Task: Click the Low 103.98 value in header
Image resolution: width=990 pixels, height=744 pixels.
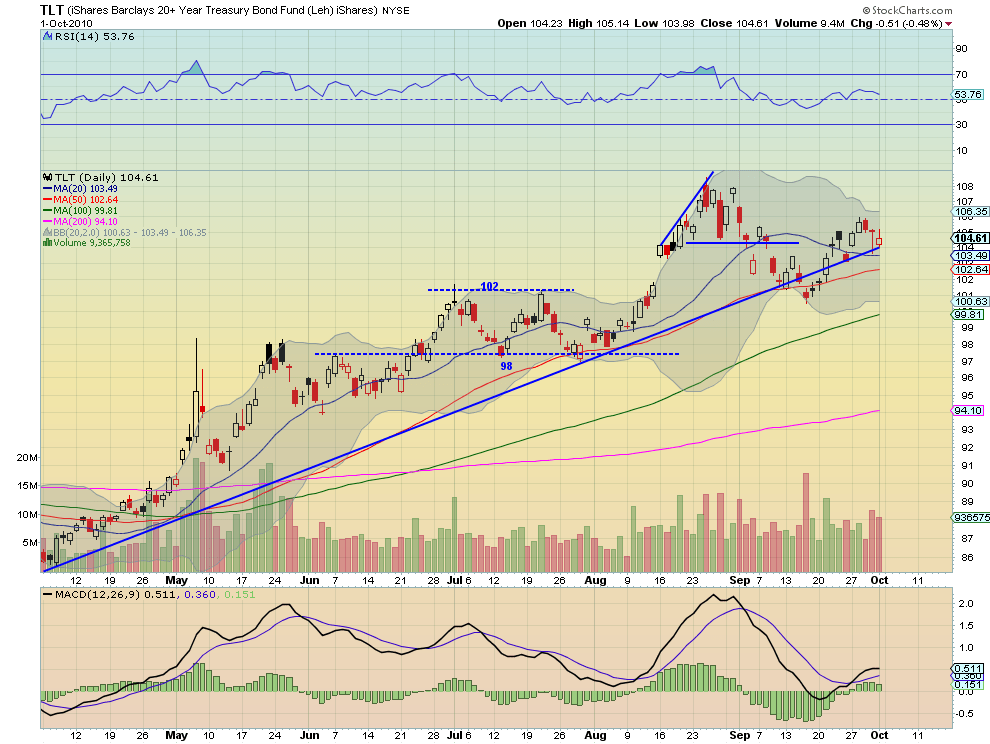Action: click(x=664, y=23)
